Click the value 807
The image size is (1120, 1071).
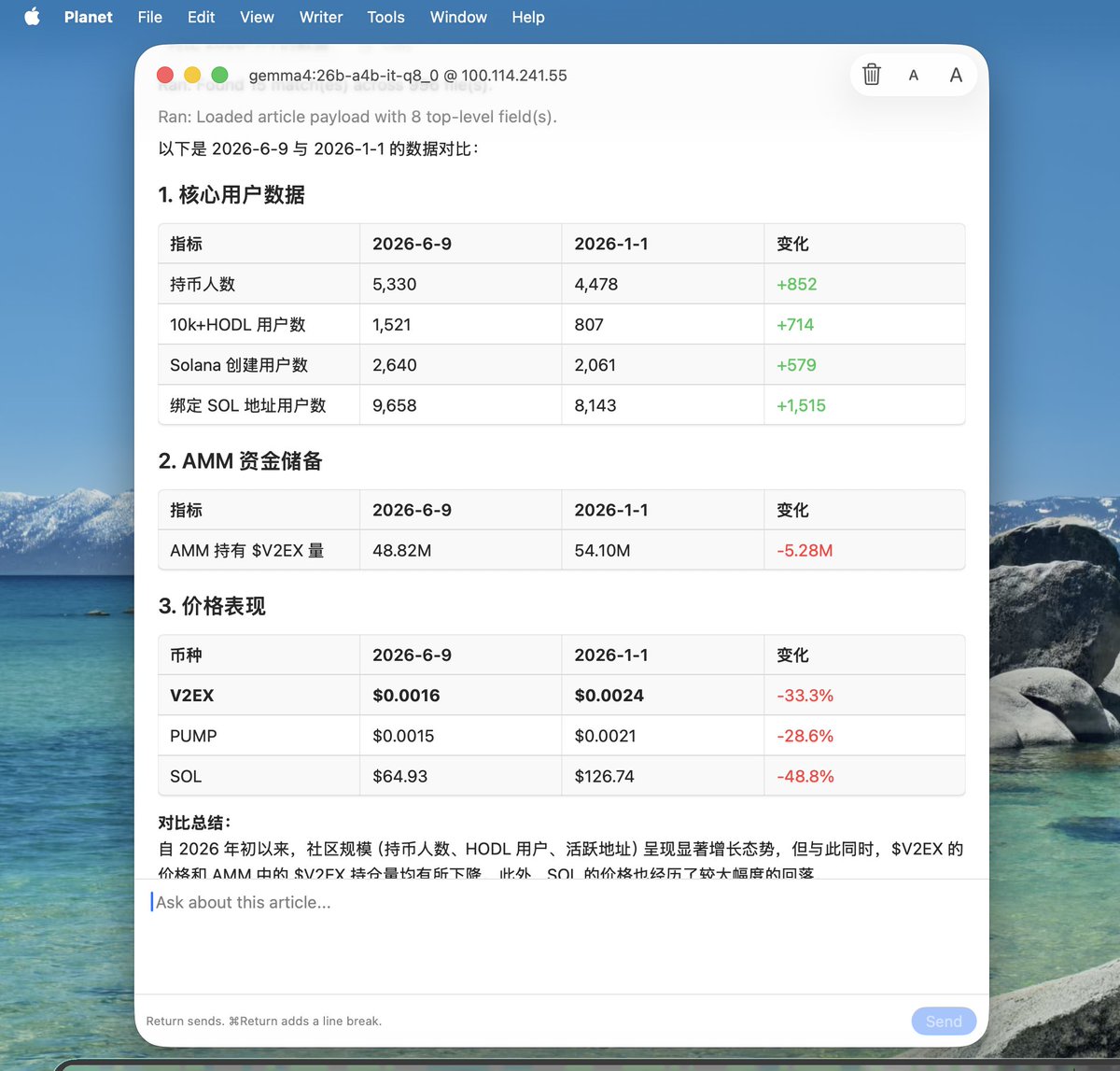(589, 325)
